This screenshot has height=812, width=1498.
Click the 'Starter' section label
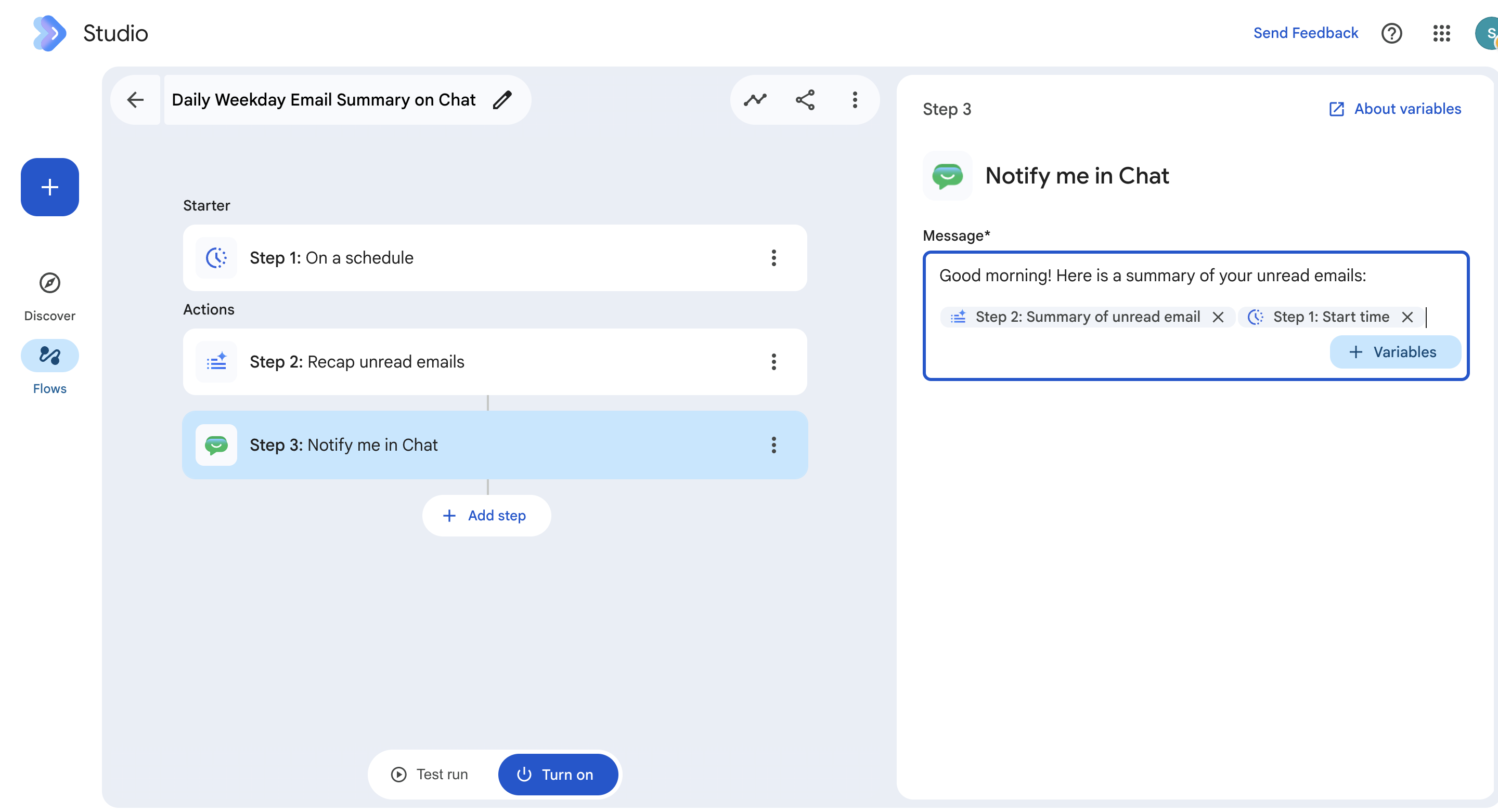point(206,205)
